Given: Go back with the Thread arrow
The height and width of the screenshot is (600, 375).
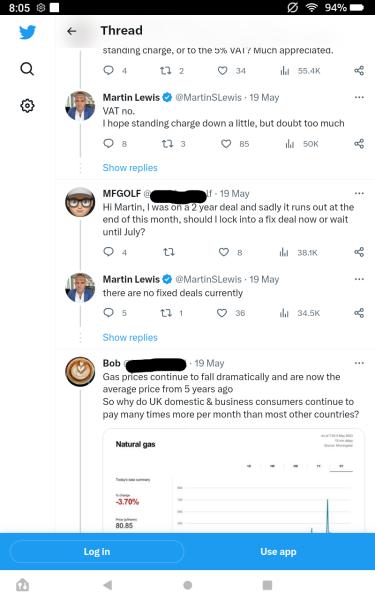Looking at the screenshot, I should (72, 31).
